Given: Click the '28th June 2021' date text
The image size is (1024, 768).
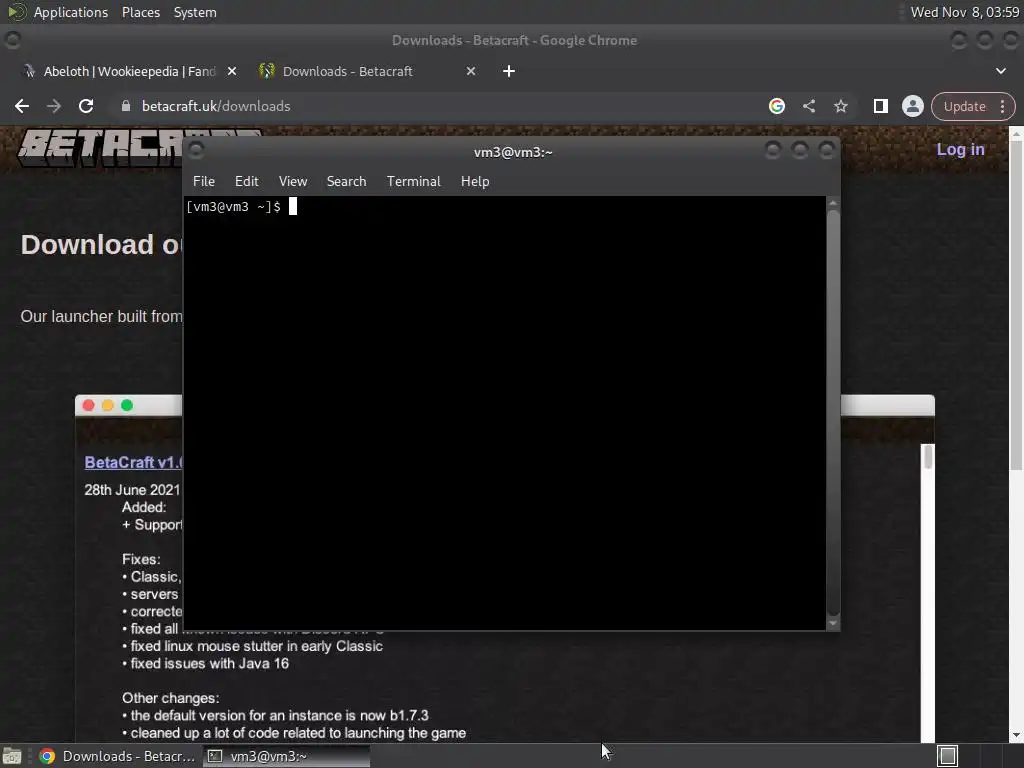Looking at the screenshot, I should click(x=132, y=490).
